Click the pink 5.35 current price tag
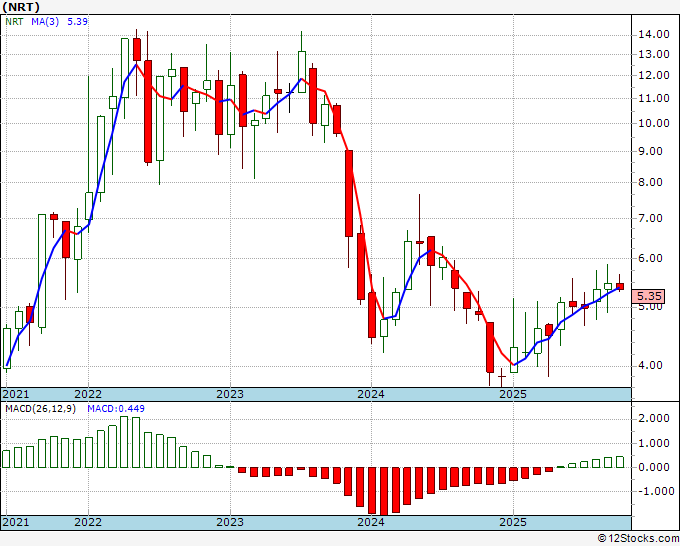The width and height of the screenshot is (680, 546). click(648, 296)
